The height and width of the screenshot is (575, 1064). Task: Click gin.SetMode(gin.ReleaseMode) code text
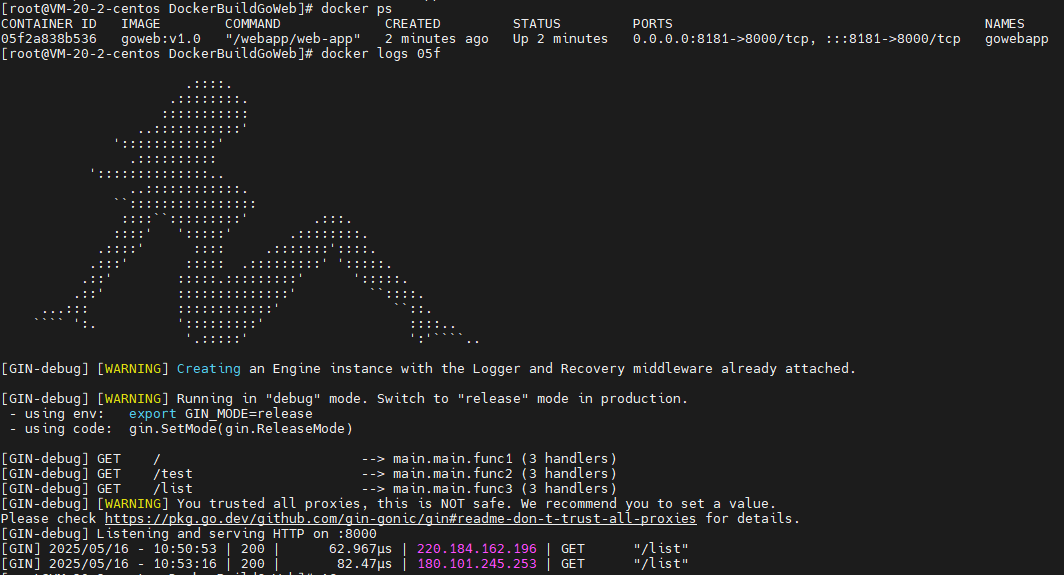241,428
